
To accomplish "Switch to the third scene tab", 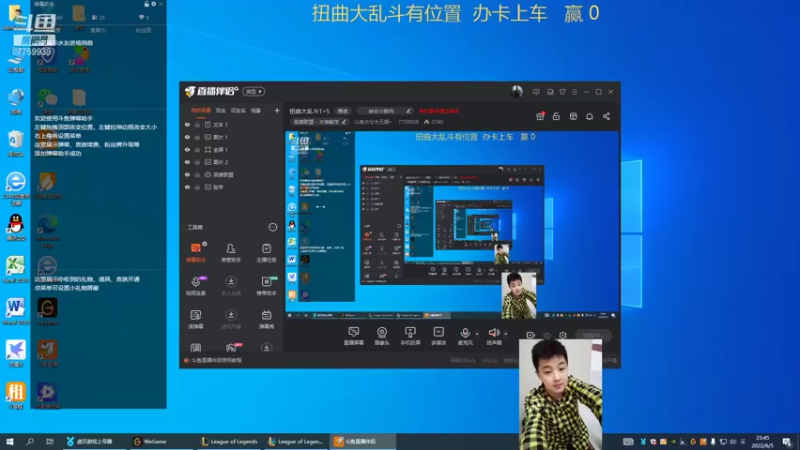I will [x=238, y=110].
